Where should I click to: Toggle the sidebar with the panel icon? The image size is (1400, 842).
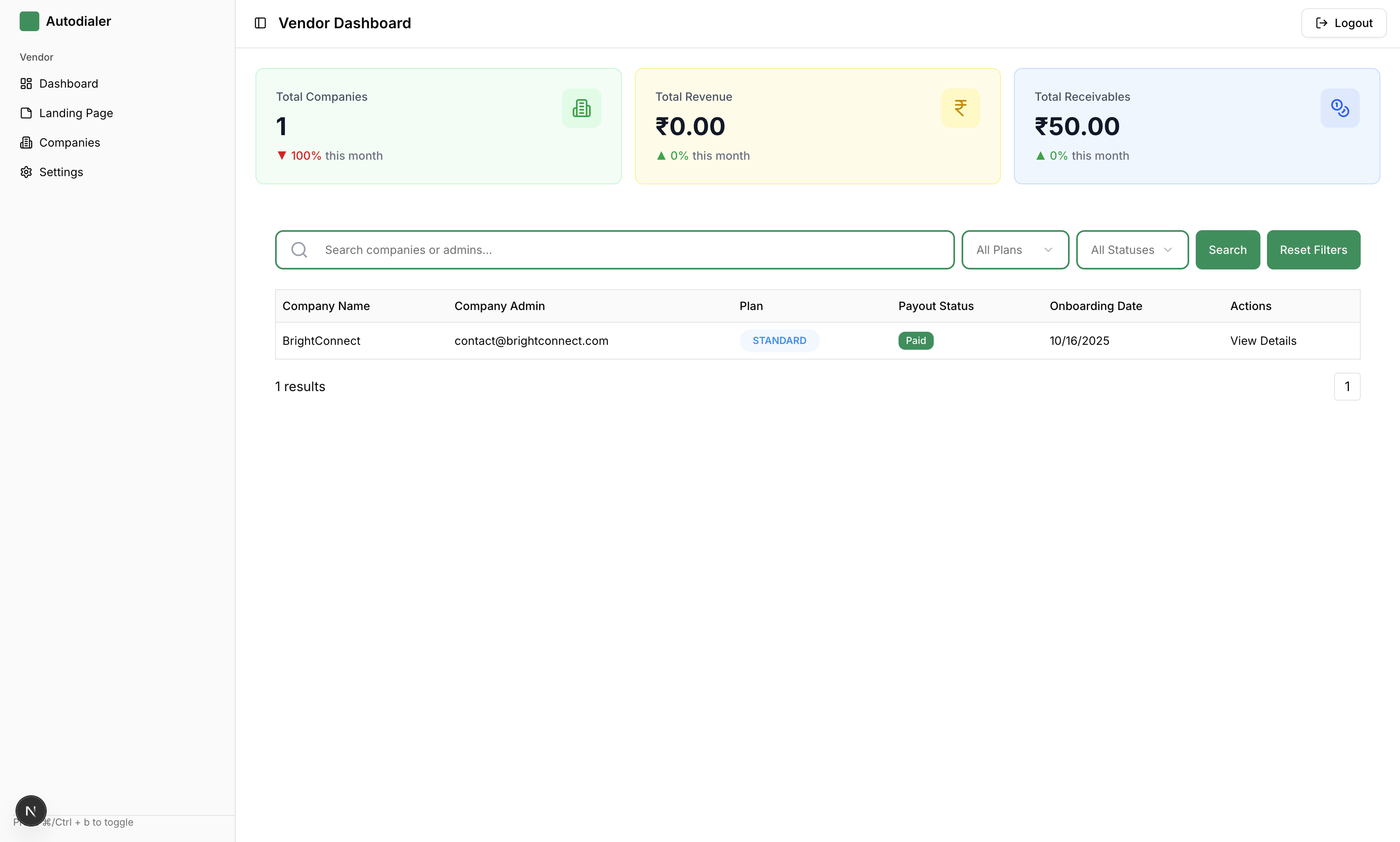[x=260, y=23]
